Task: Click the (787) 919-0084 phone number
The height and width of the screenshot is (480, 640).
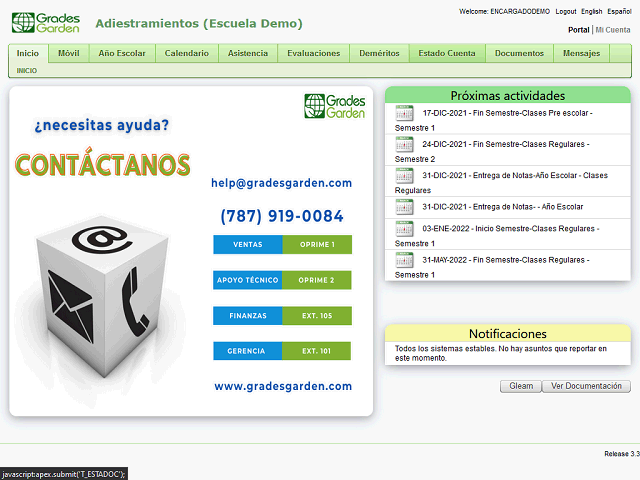Action: (x=282, y=216)
